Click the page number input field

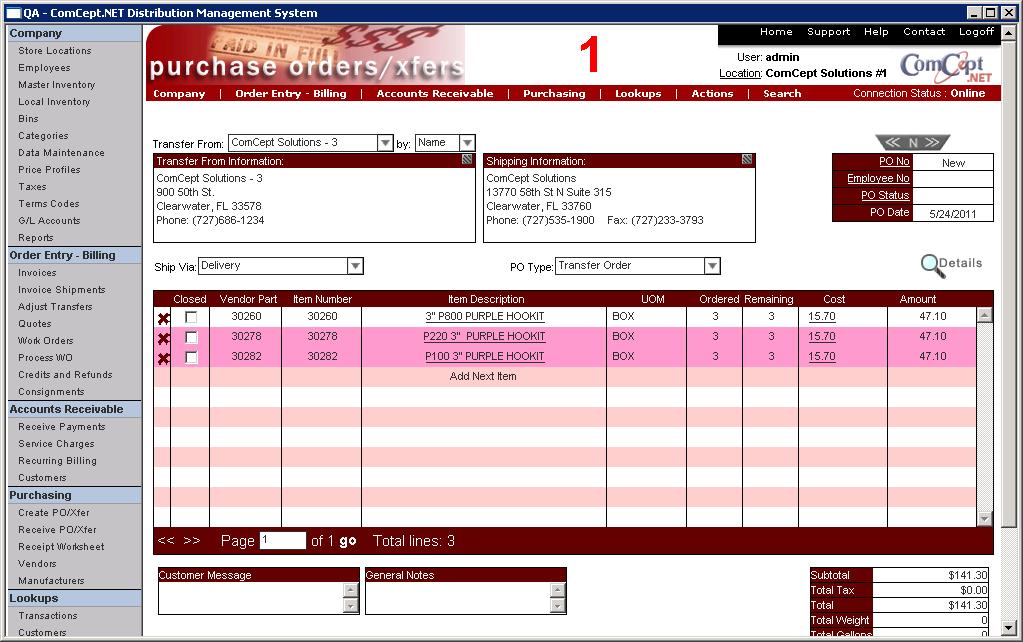click(282, 541)
